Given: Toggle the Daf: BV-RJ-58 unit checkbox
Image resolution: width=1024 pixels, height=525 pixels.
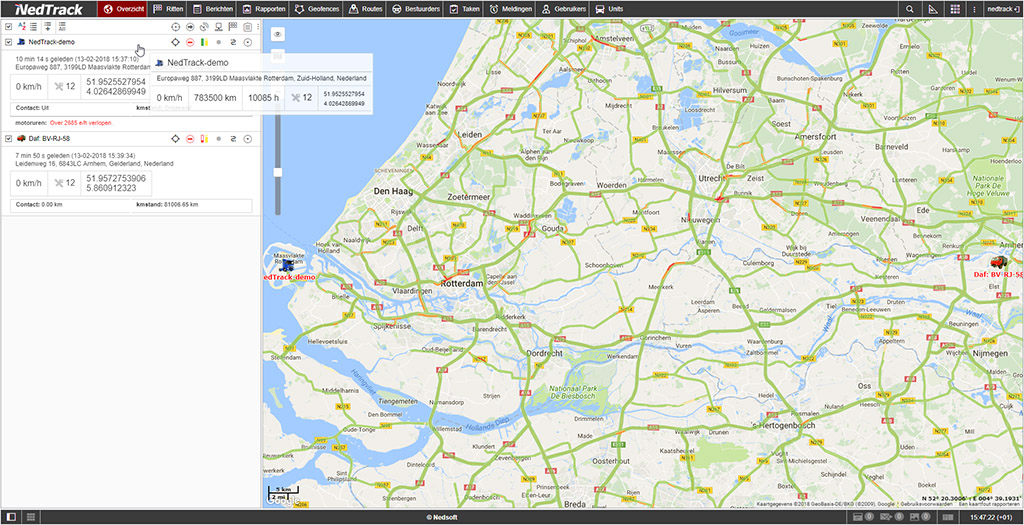Looking at the screenshot, I should [8, 138].
